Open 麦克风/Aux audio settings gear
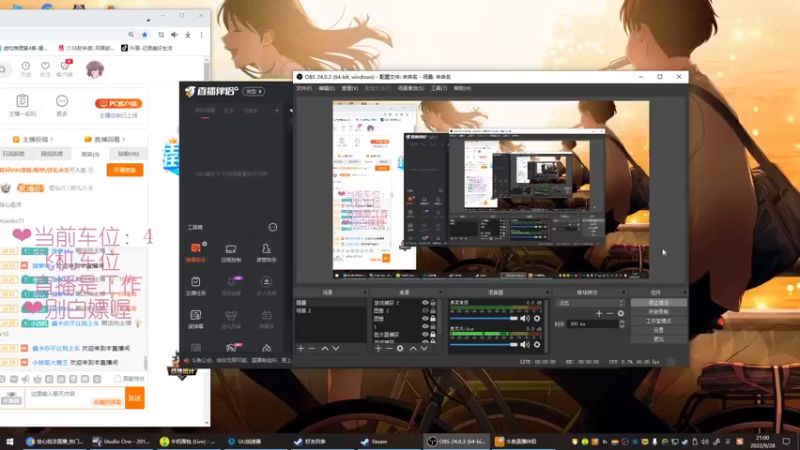Screen dimensions: 800x450 (537, 345)
